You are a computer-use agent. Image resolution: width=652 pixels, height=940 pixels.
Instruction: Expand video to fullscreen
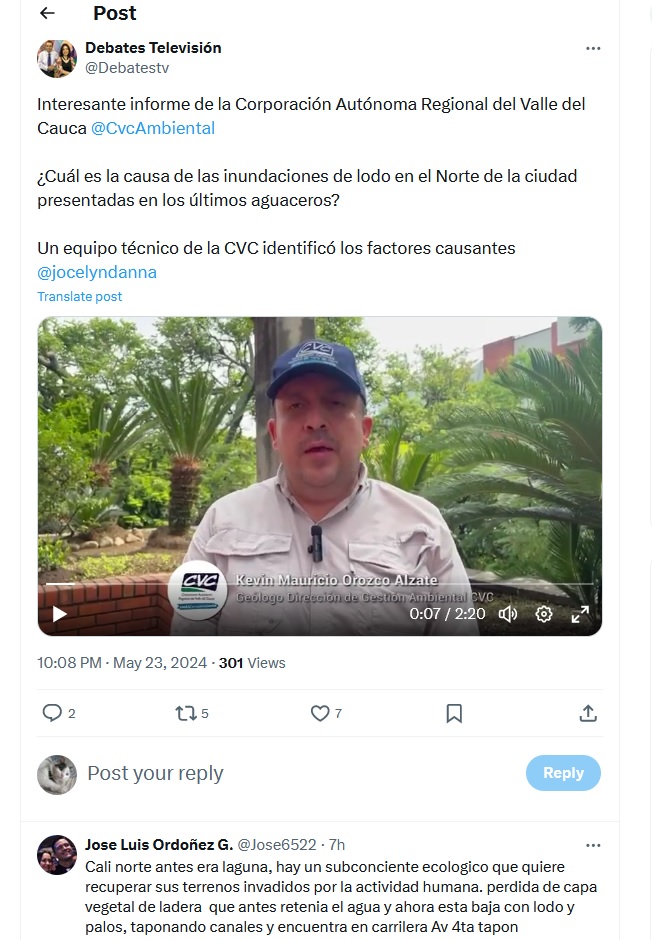pos(579,614)
